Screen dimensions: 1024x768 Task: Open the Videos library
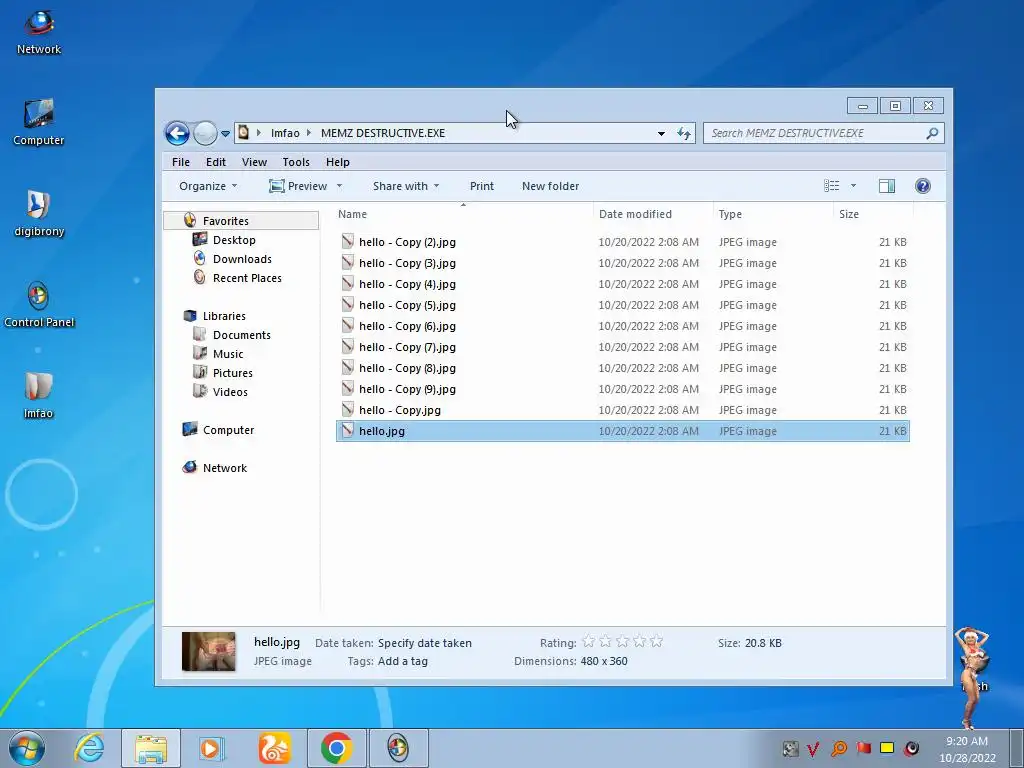click(x=230, y=391)
